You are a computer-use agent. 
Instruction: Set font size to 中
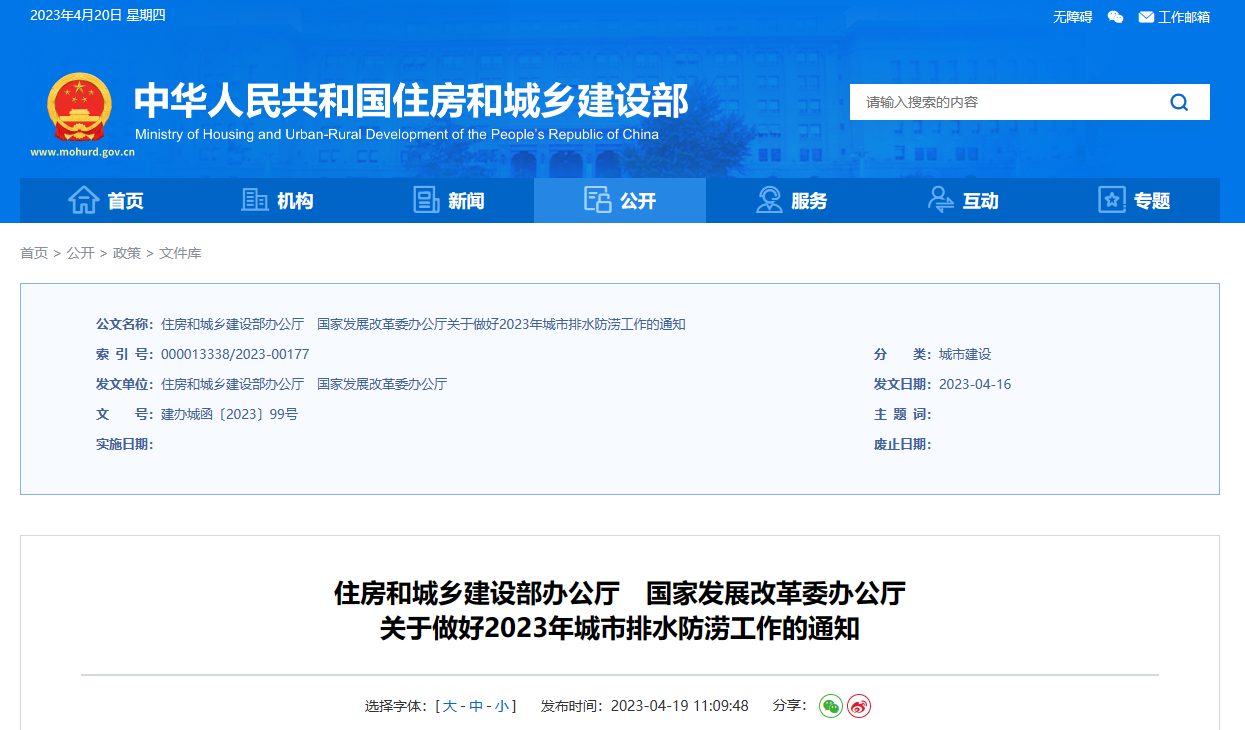point(476,706)
